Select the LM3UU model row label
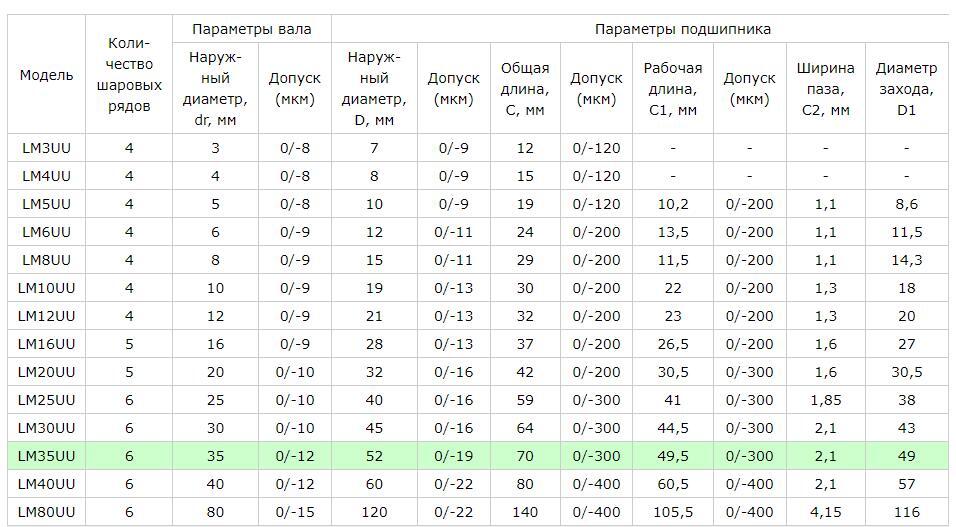This screenshot has width=956, height=527. pos(47,148)
